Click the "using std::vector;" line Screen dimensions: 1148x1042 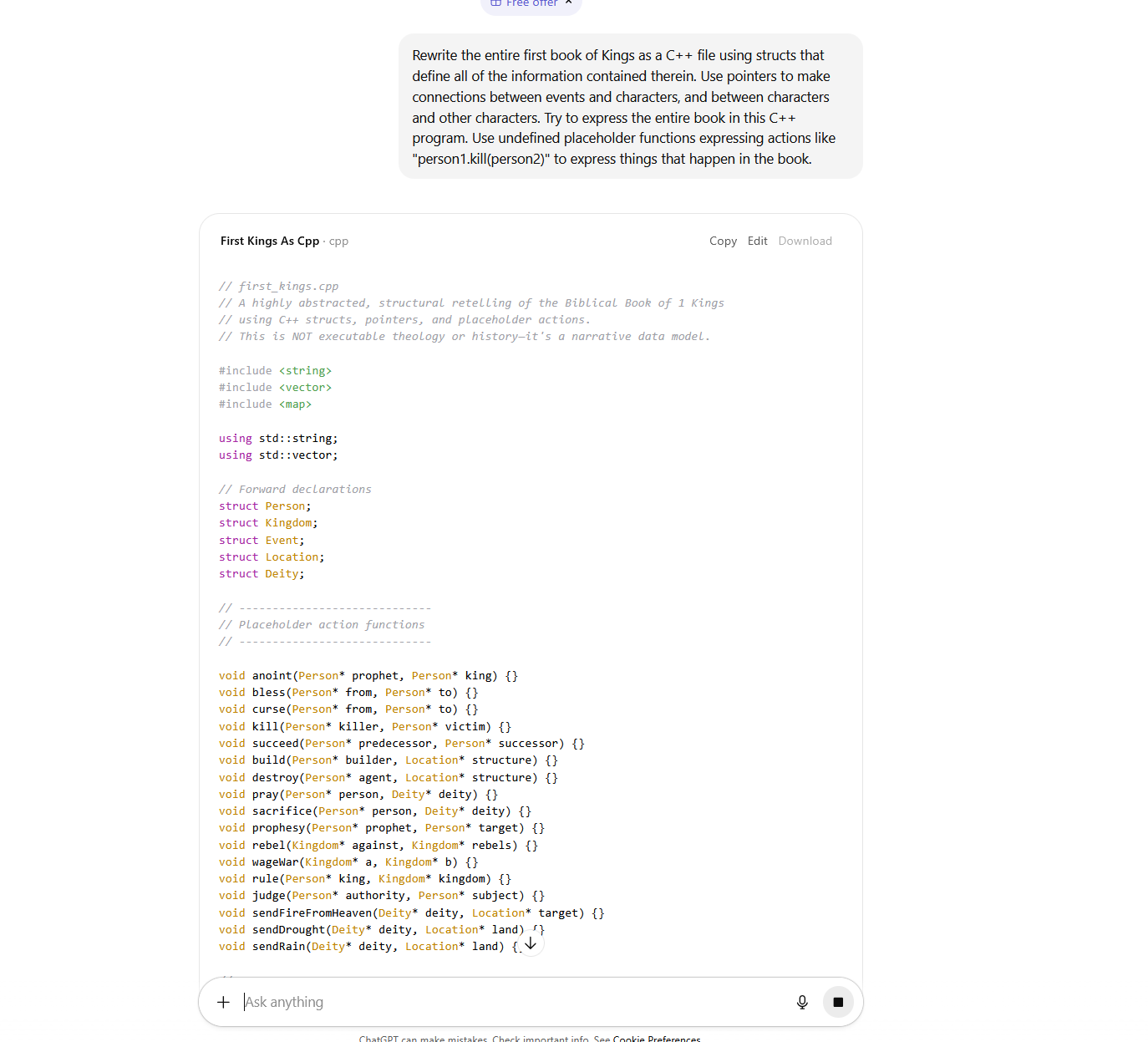[x=279, y=455]
